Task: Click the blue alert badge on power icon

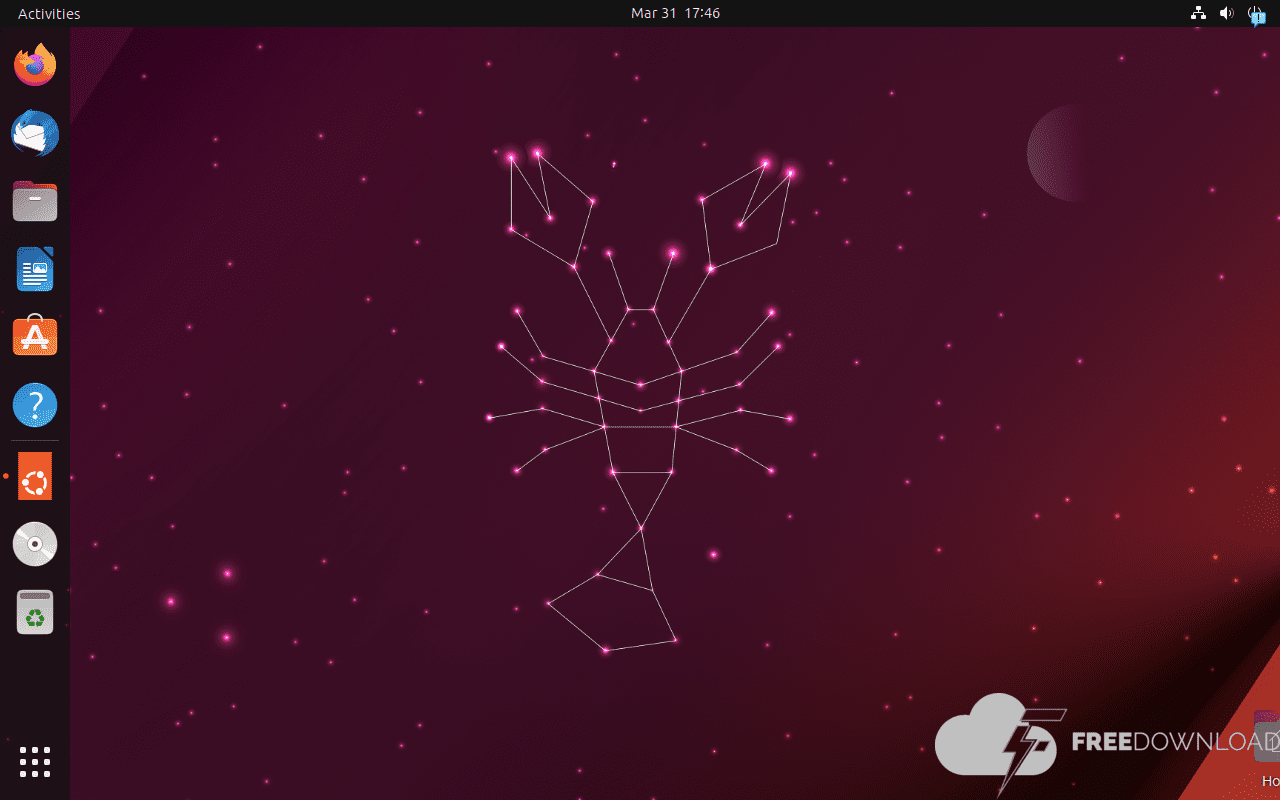Action: [x=1260, y=19]
